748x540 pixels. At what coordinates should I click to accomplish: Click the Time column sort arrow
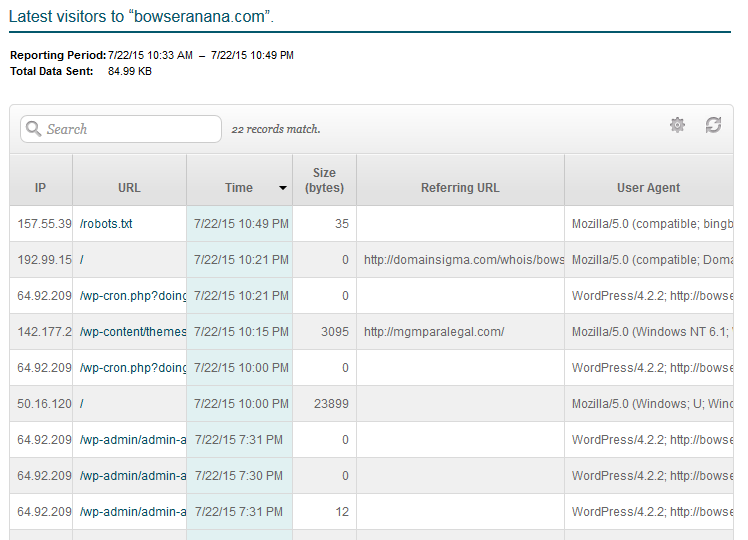(282, 188)
